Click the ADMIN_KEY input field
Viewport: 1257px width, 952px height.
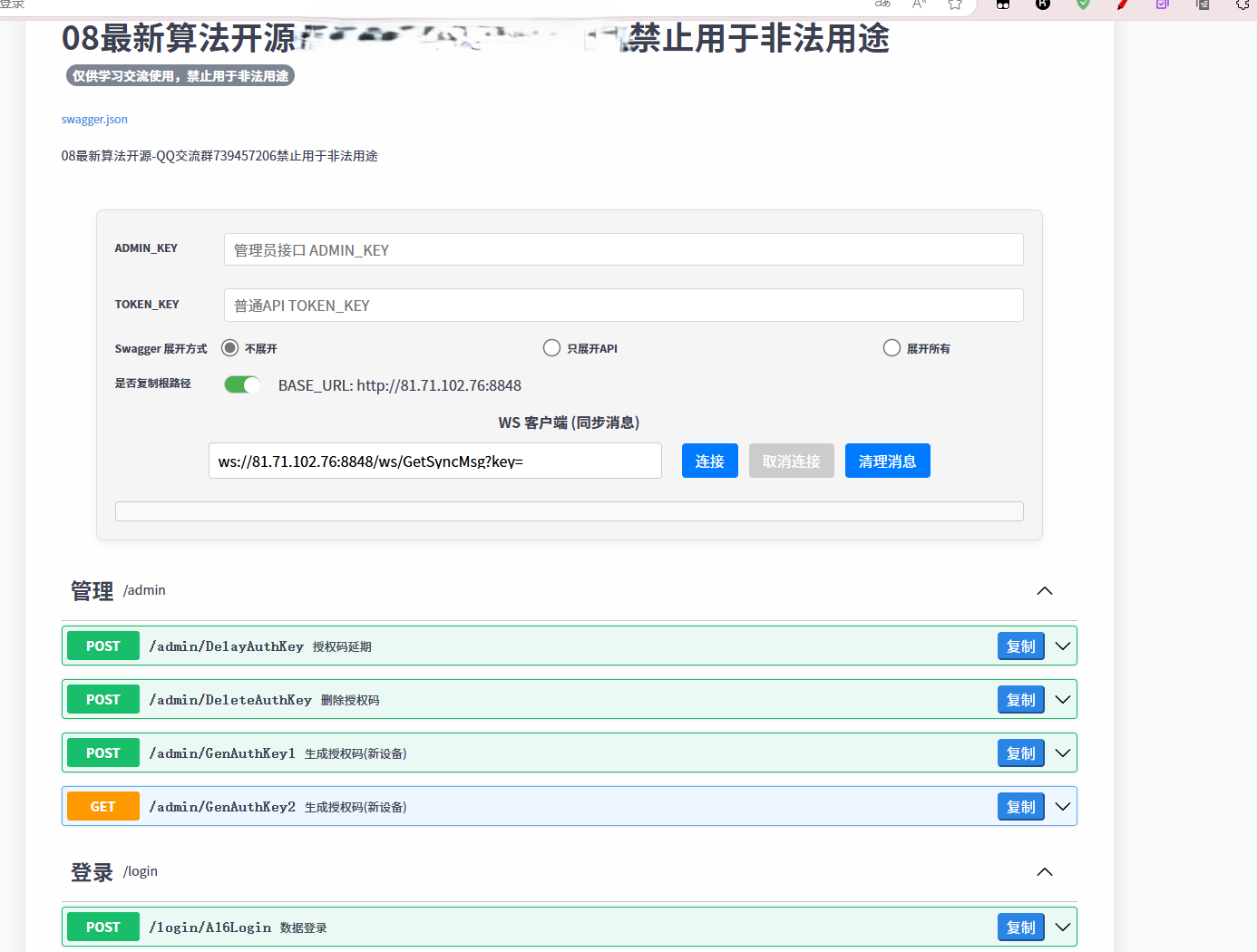coord(623,250)
